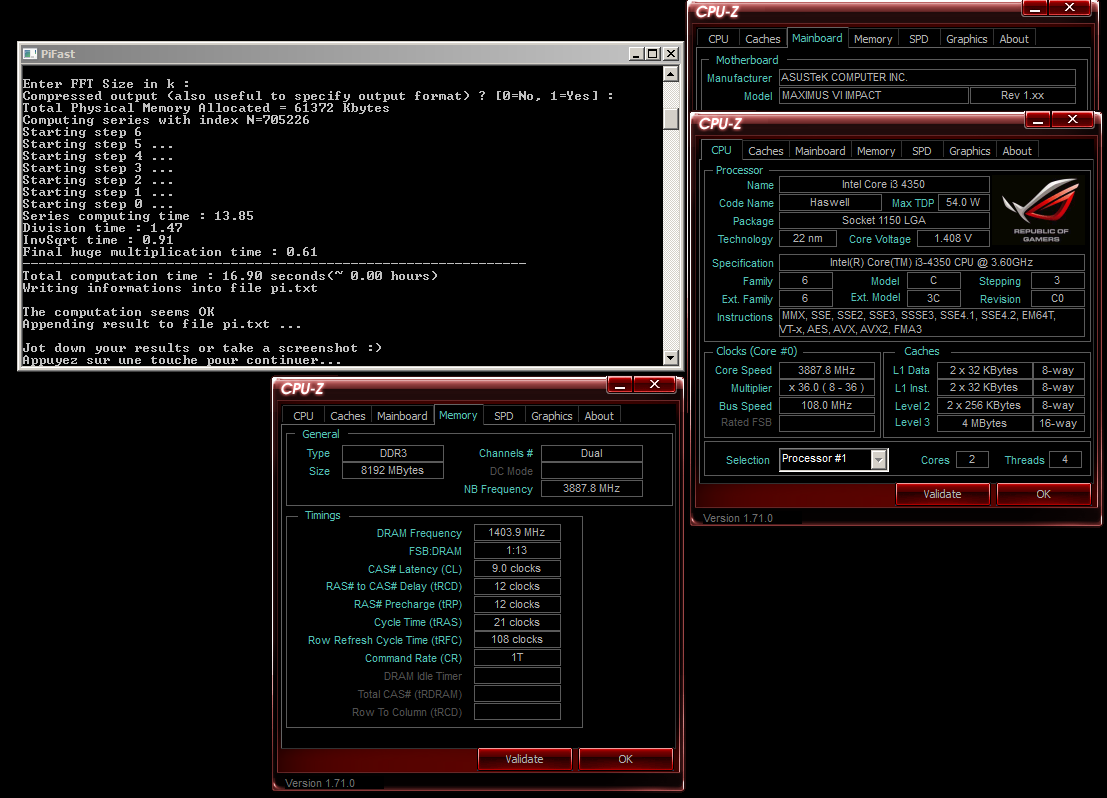Open Graphics tab in the Memory window
This screenshot has width=1107, height=798.
(551, 416)
